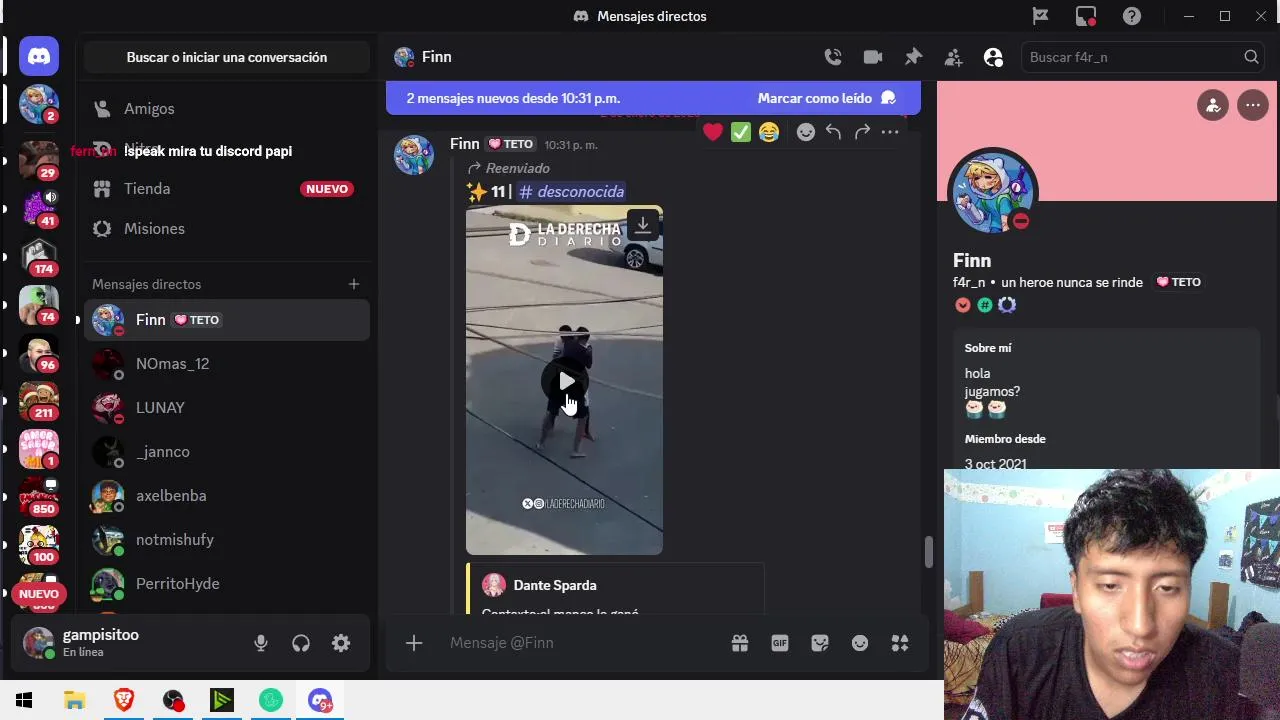1280x720 pixels.
Task: Open profile more options ellipsis
Action: (x=1253, y=105)
